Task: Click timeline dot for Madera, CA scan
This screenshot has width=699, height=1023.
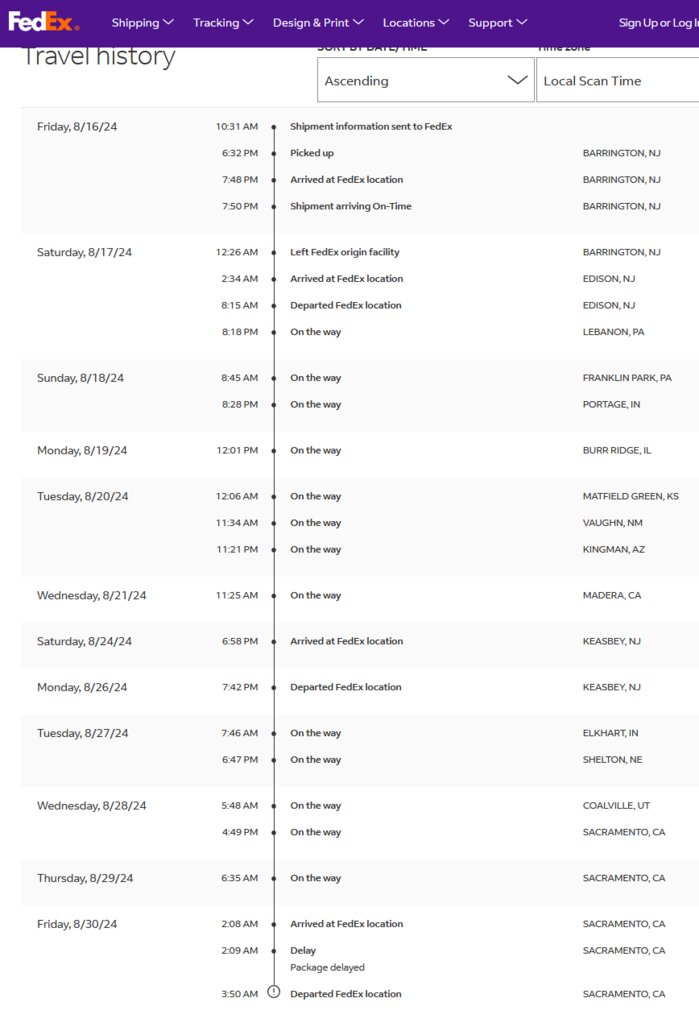Action: [273, 596]
